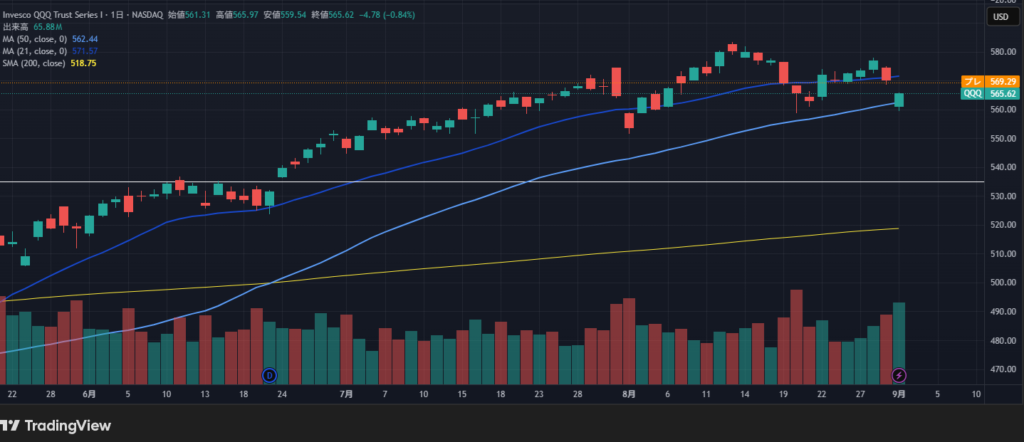Click the 14 date axis label
1024x442 pixels.
[744, 394]
